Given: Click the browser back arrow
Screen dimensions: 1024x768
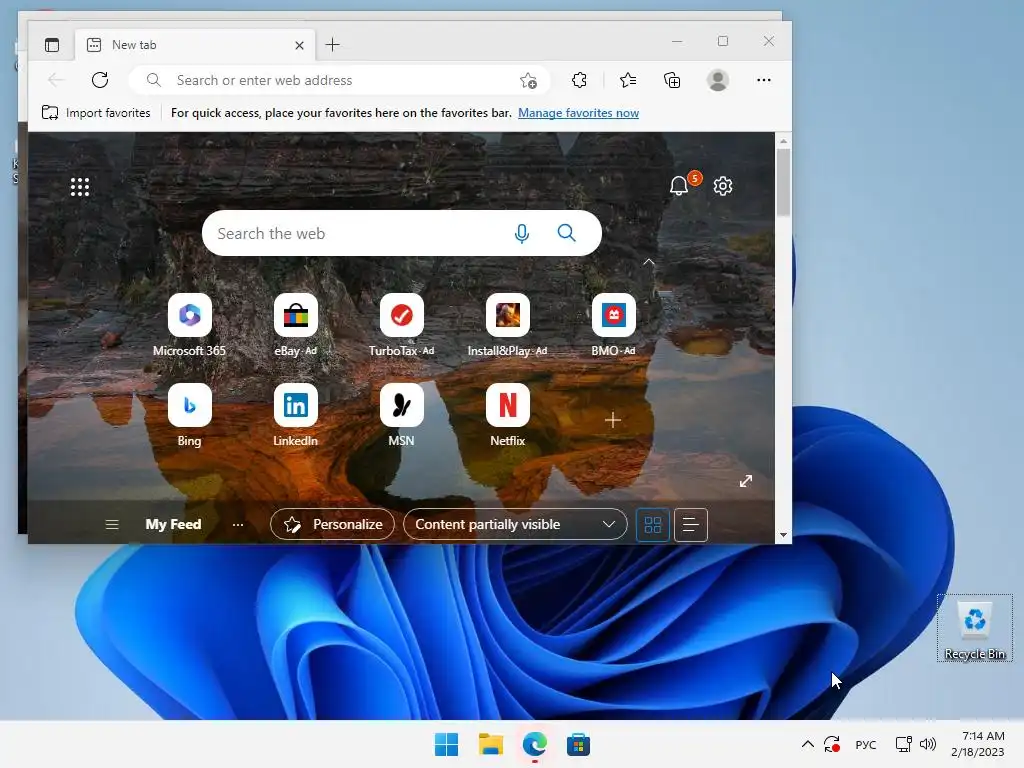Looking at the screenshot, I should coord(56,80).
